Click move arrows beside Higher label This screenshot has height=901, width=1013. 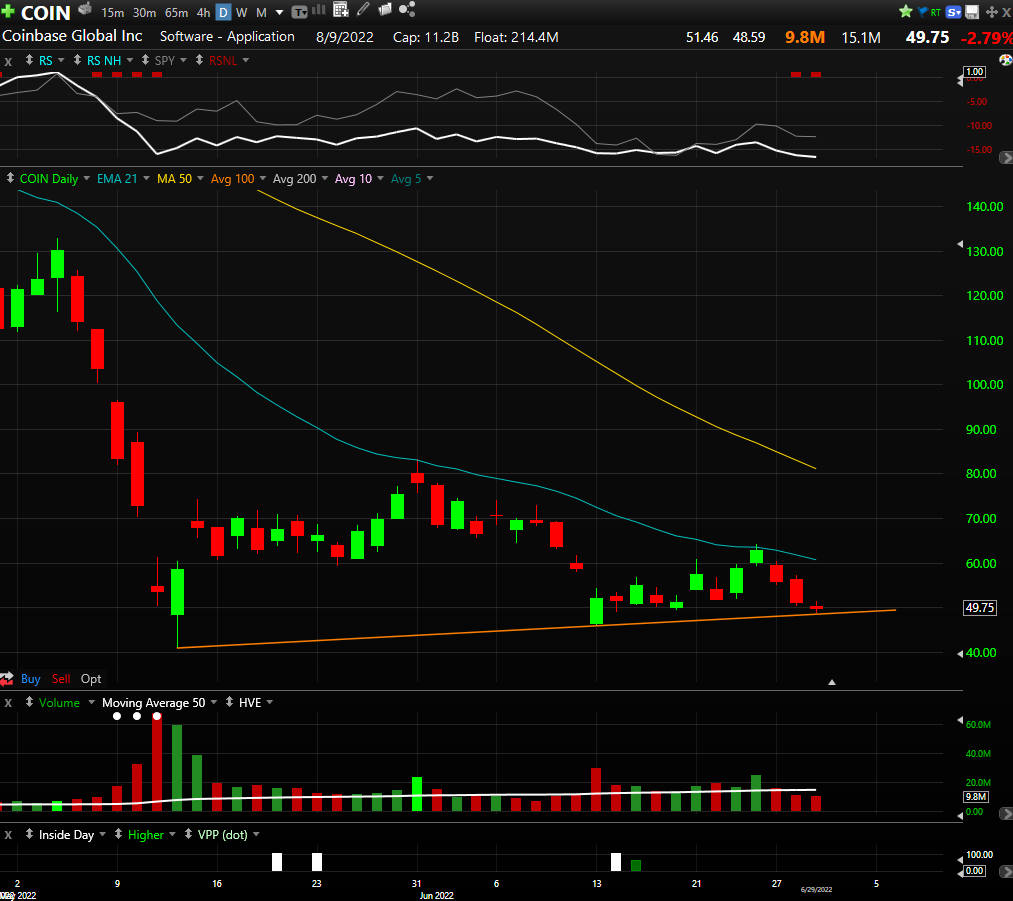[118, 834]
